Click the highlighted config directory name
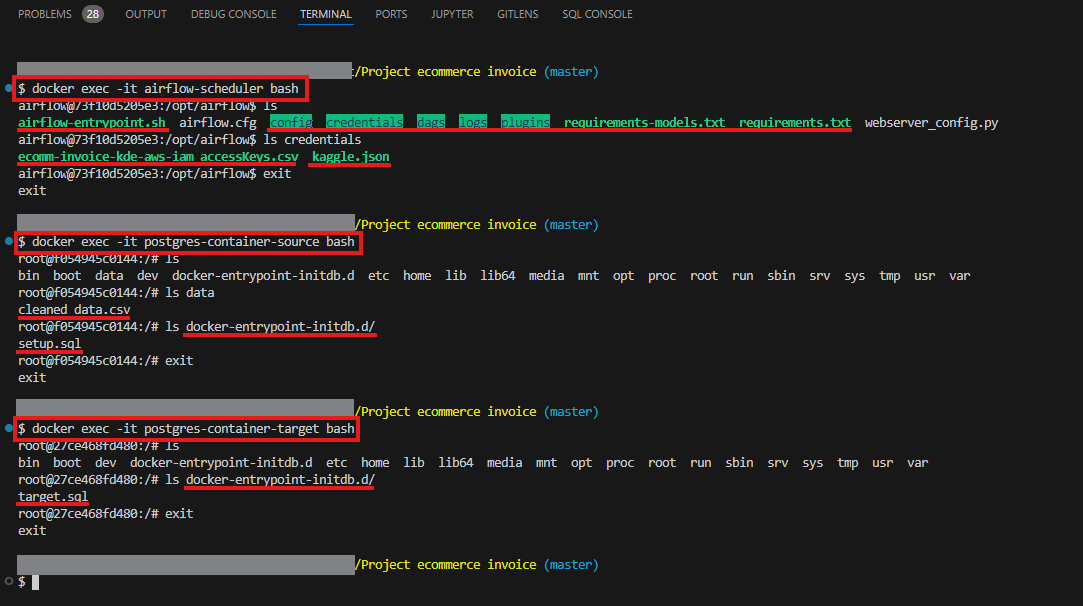1083x606 pixels. (x=291, y=122)
